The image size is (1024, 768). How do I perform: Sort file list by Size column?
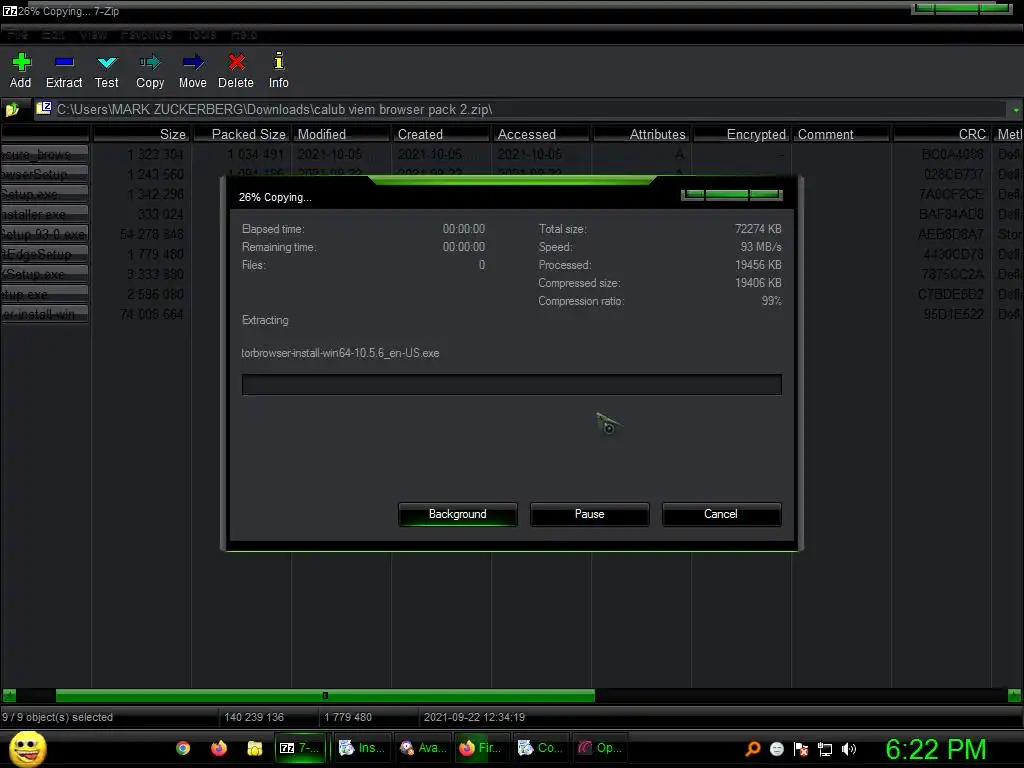point(142,134)
